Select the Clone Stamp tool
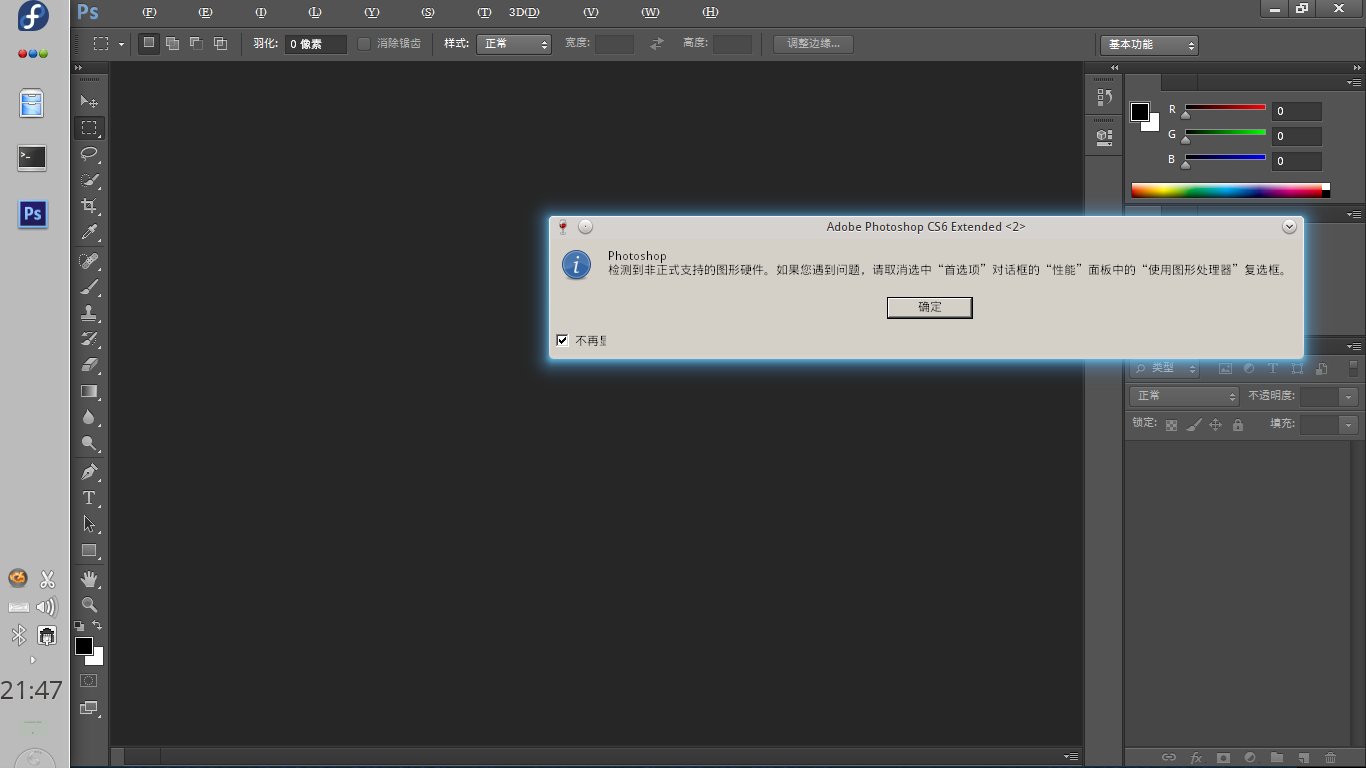The height and width of the screenshot is (768, 1366). point(89,313)
